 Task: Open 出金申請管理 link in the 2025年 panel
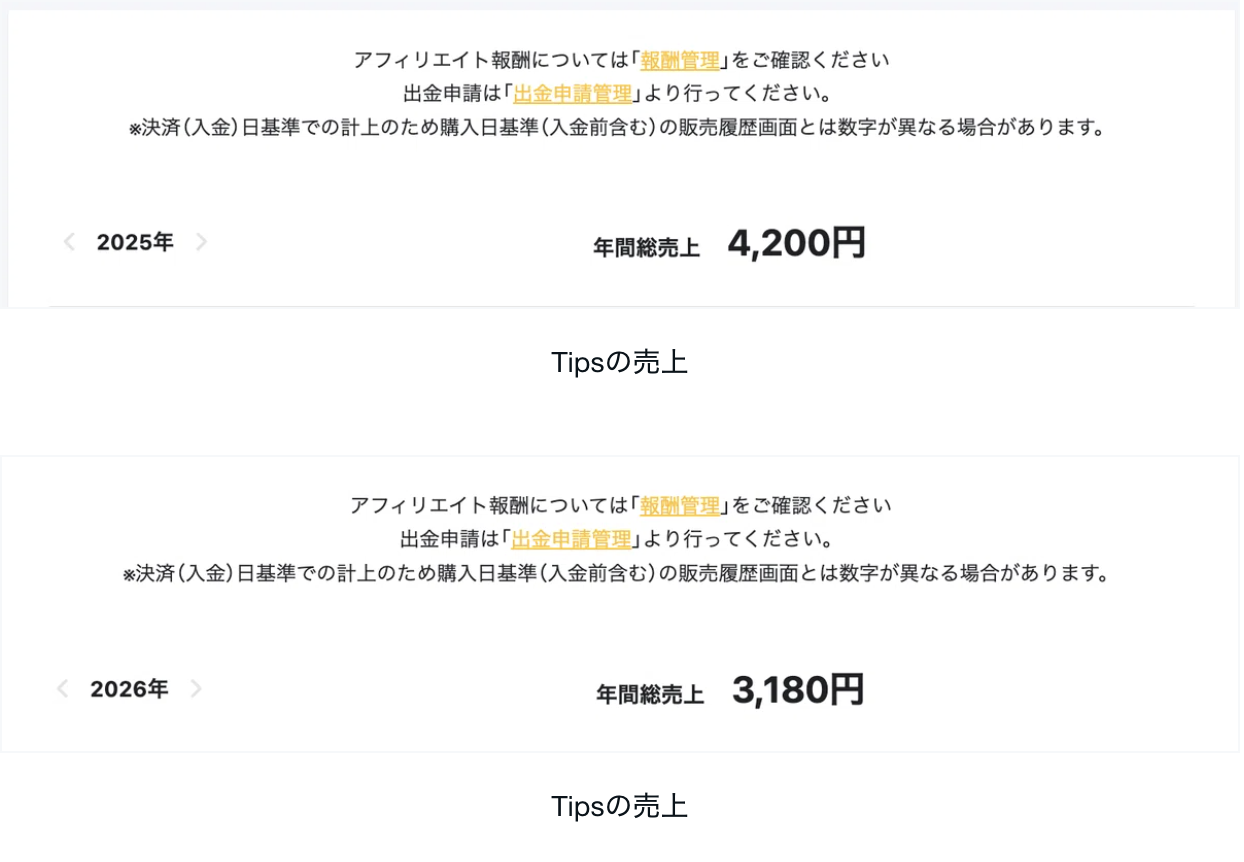coord(573,94)
